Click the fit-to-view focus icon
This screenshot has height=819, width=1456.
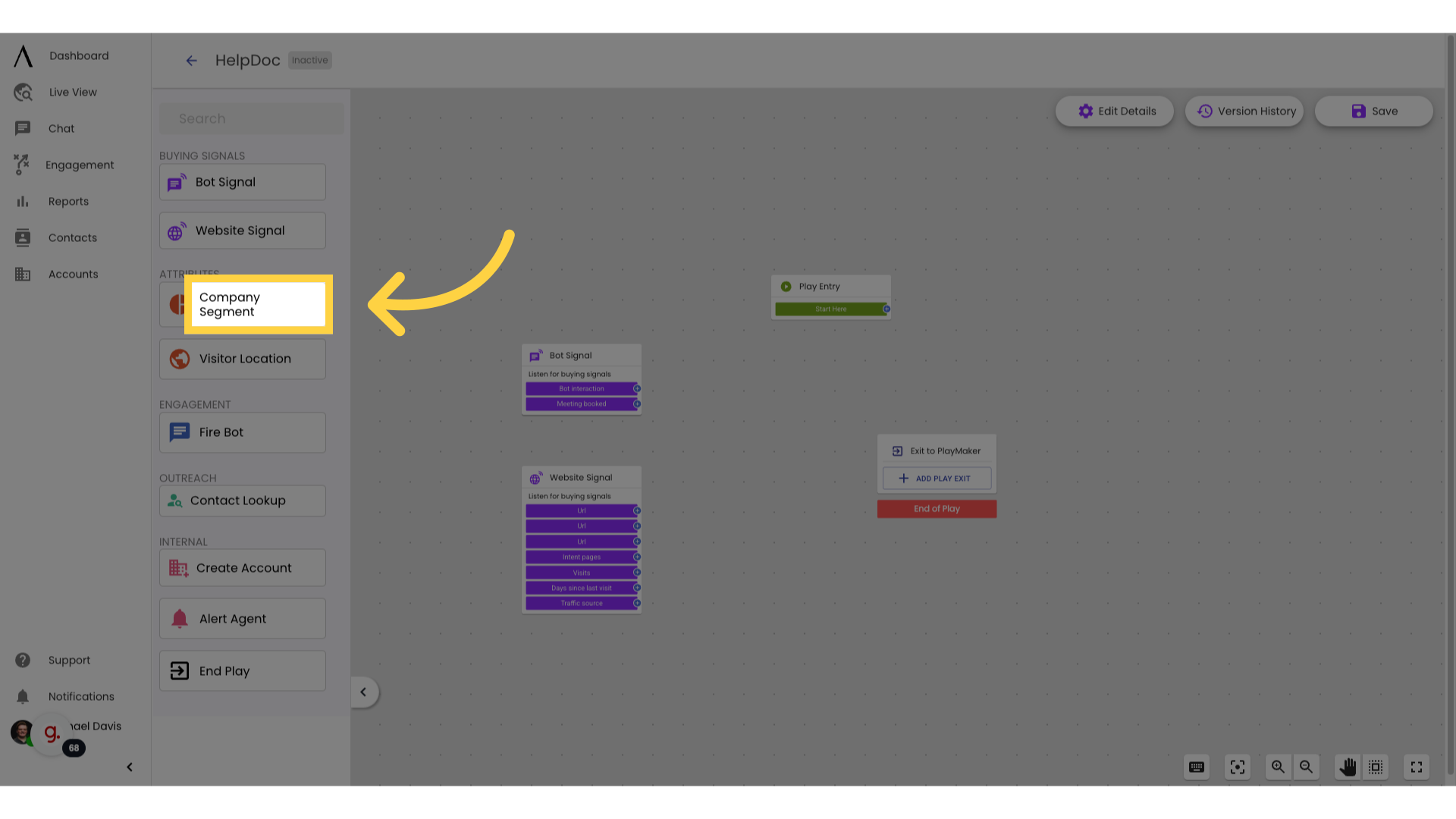click(x=1238, y=767)
